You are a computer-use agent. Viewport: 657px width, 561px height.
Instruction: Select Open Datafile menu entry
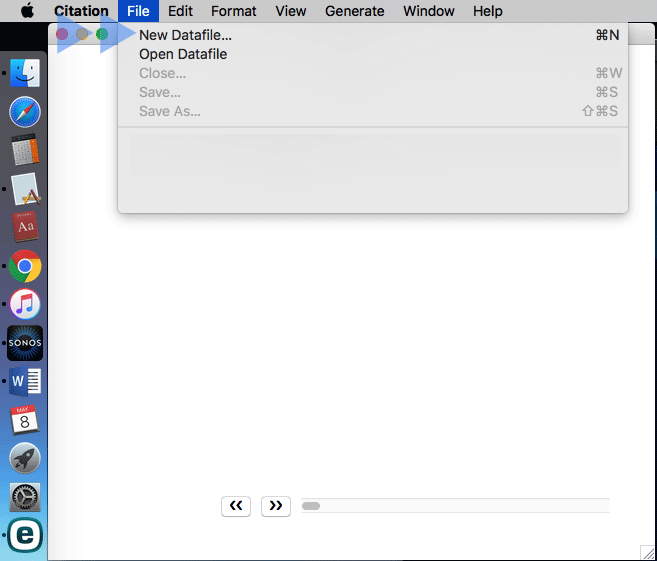[183, 54]
